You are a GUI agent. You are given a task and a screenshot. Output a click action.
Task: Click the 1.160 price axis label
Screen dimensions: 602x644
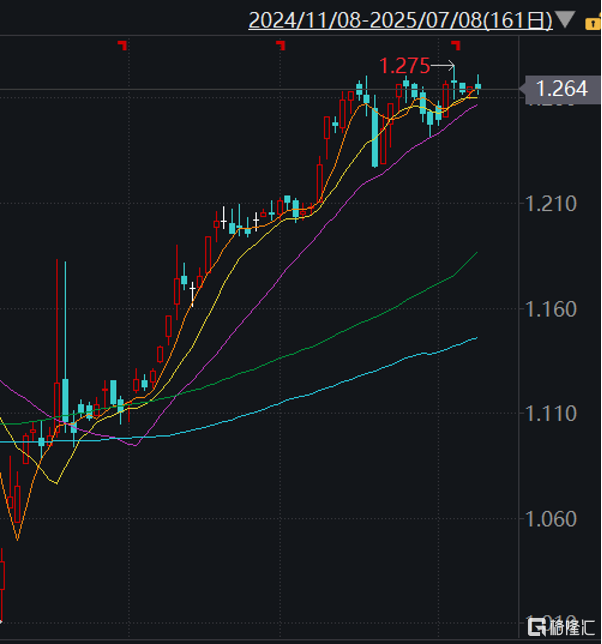pyautogui.click(x=551, y=309)
